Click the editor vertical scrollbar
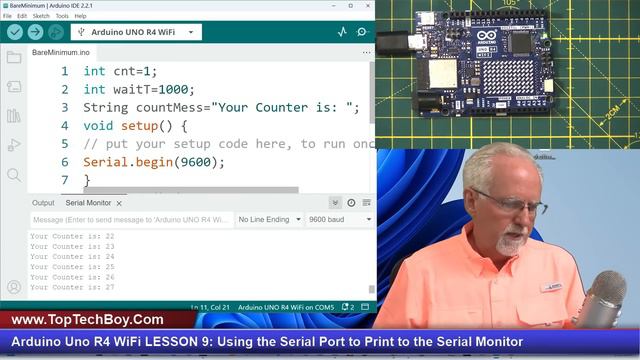 click(372, 93)
